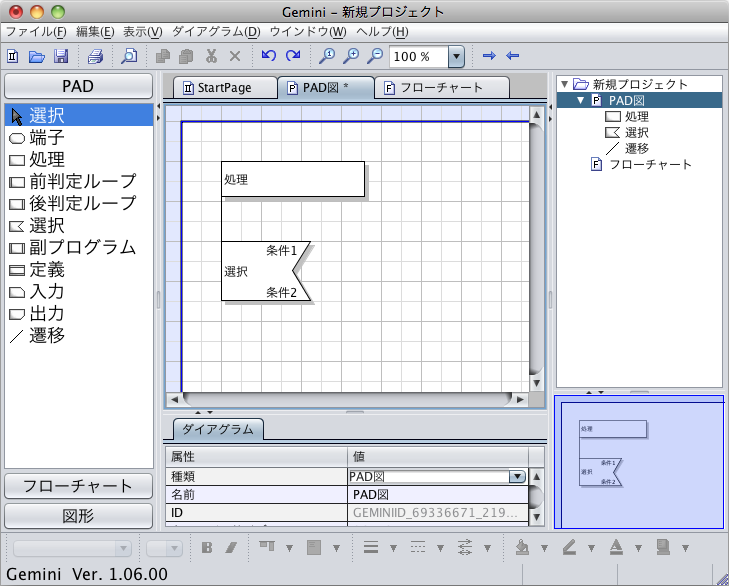
Task: Open the ヘルプ menu
Action: [x=382, y=32]
